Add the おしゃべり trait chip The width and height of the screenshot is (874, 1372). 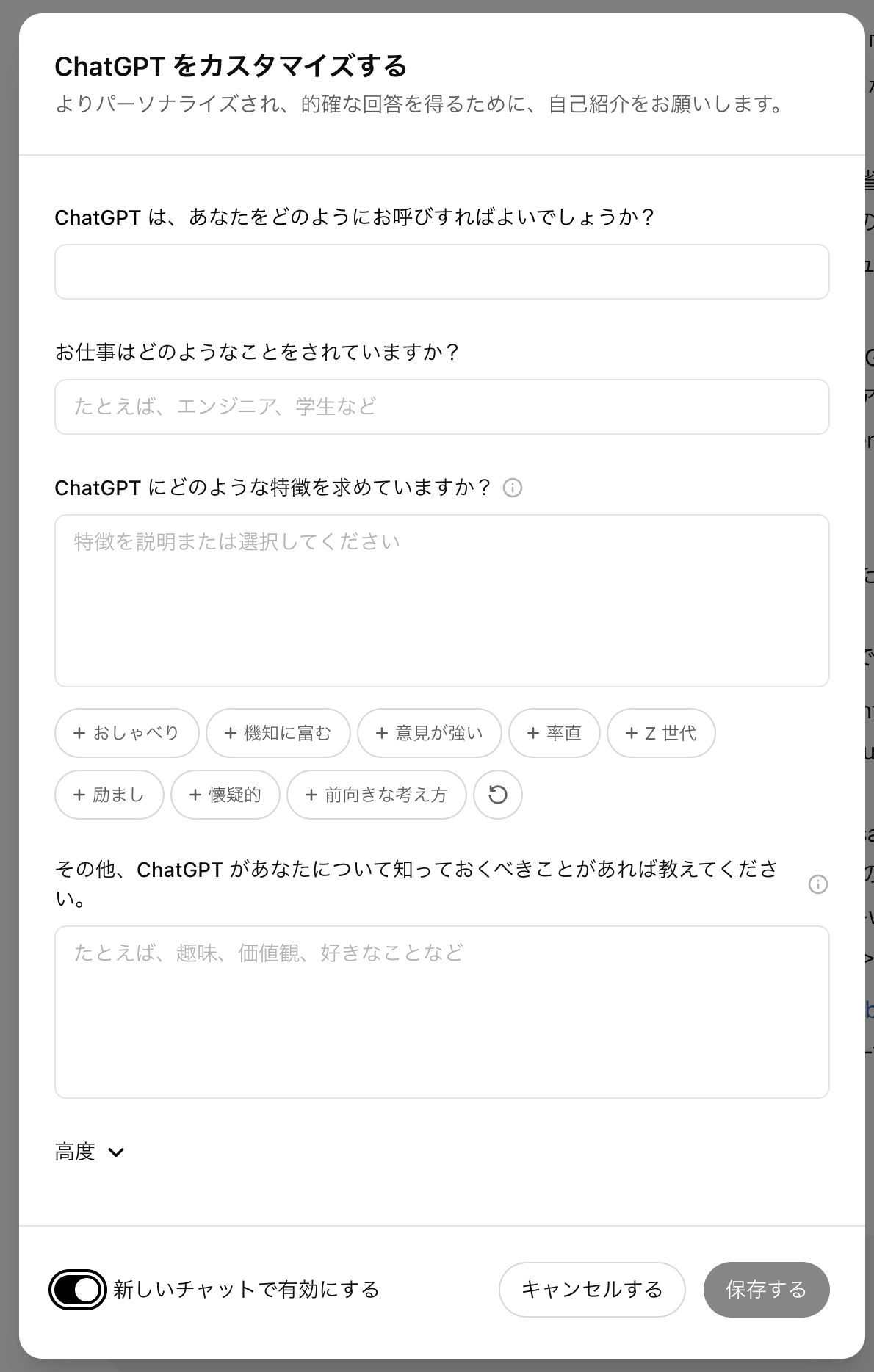[x=126, y=733]
